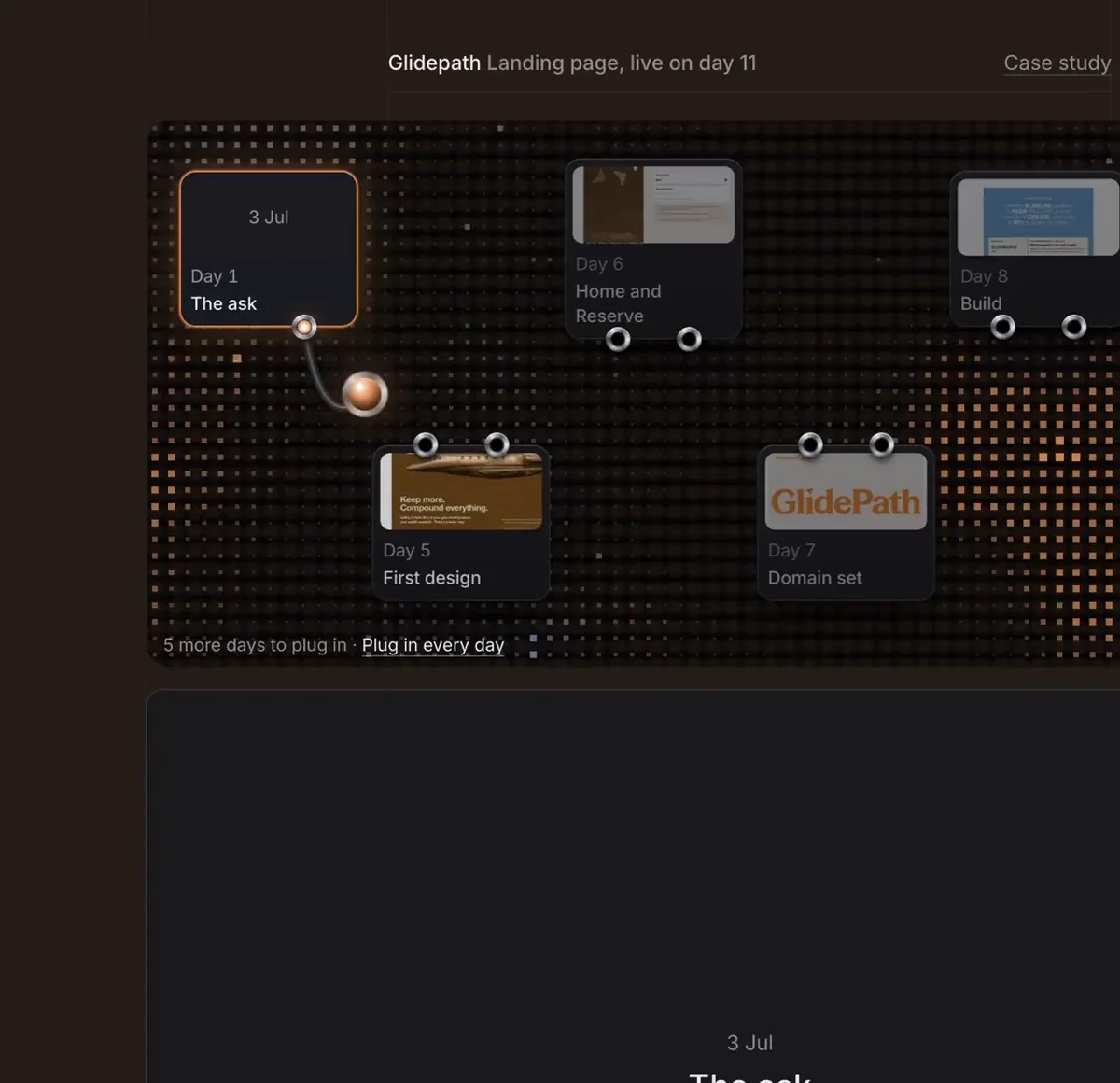
Task: Click the orange plug ball on the cable
Action: (x=364, y=393)
